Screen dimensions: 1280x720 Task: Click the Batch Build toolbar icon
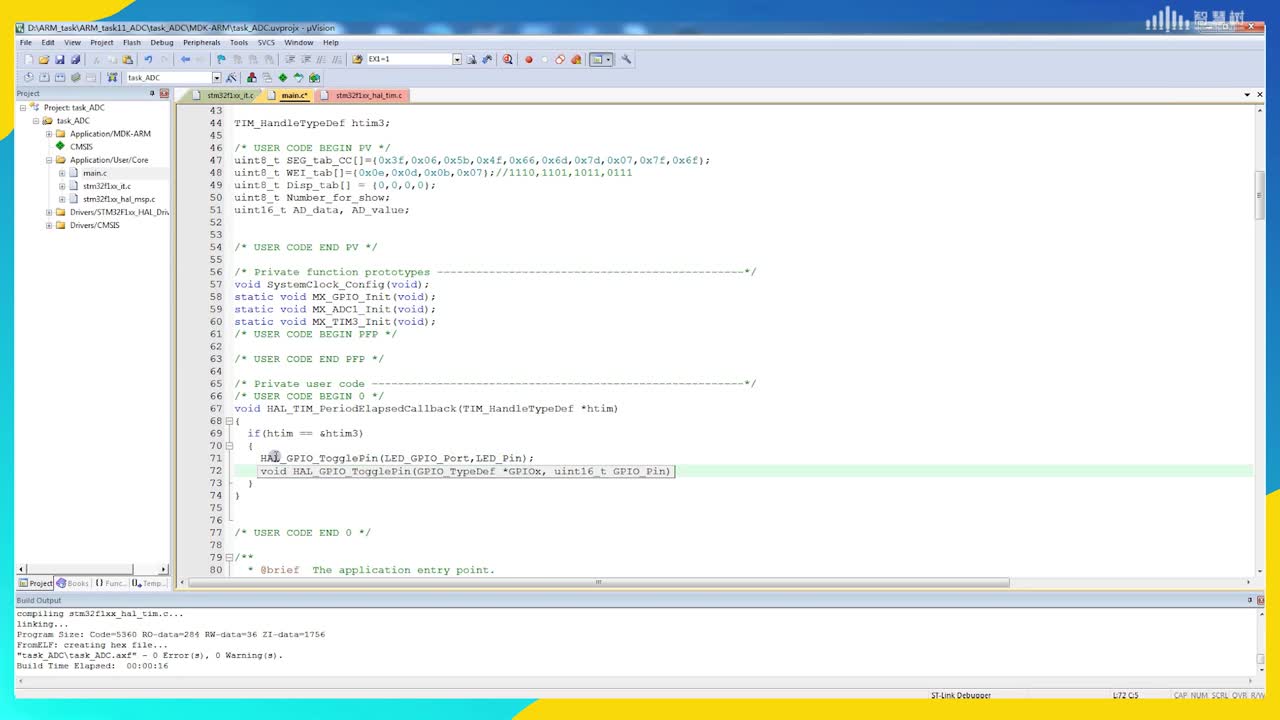tap(75, 77)
